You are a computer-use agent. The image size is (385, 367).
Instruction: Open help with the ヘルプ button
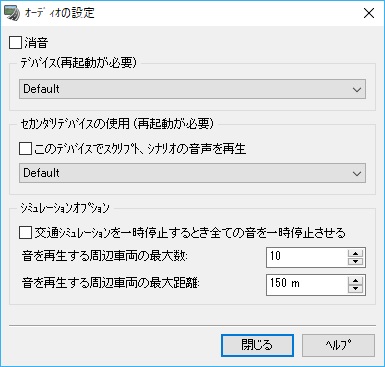point(339,346)
